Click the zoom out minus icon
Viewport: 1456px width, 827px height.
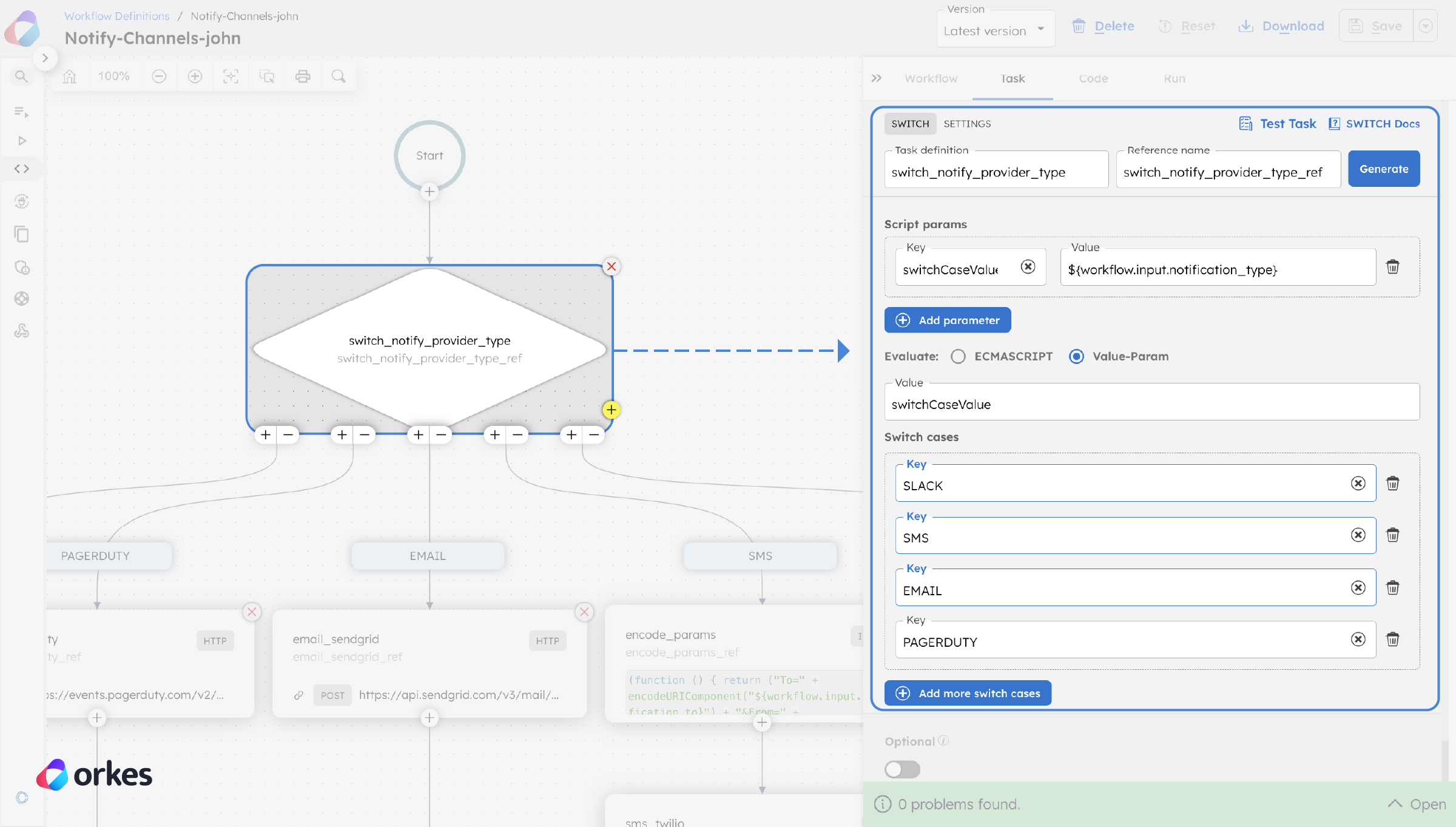(x=159, y=76)
